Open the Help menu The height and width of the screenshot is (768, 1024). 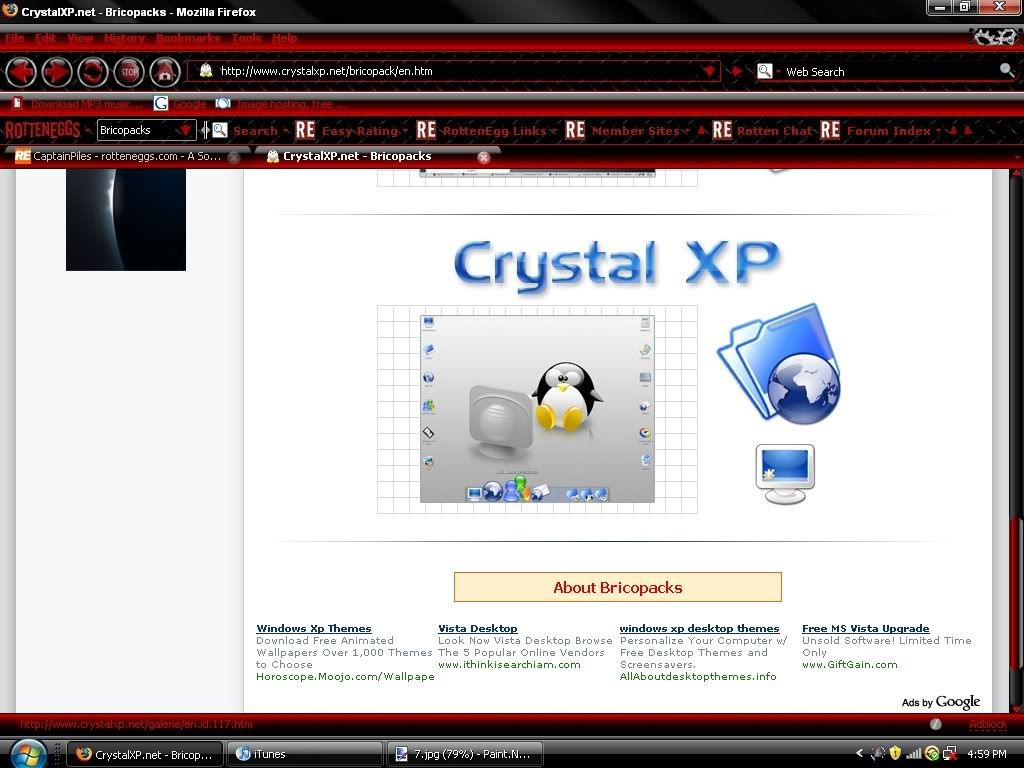284,38
